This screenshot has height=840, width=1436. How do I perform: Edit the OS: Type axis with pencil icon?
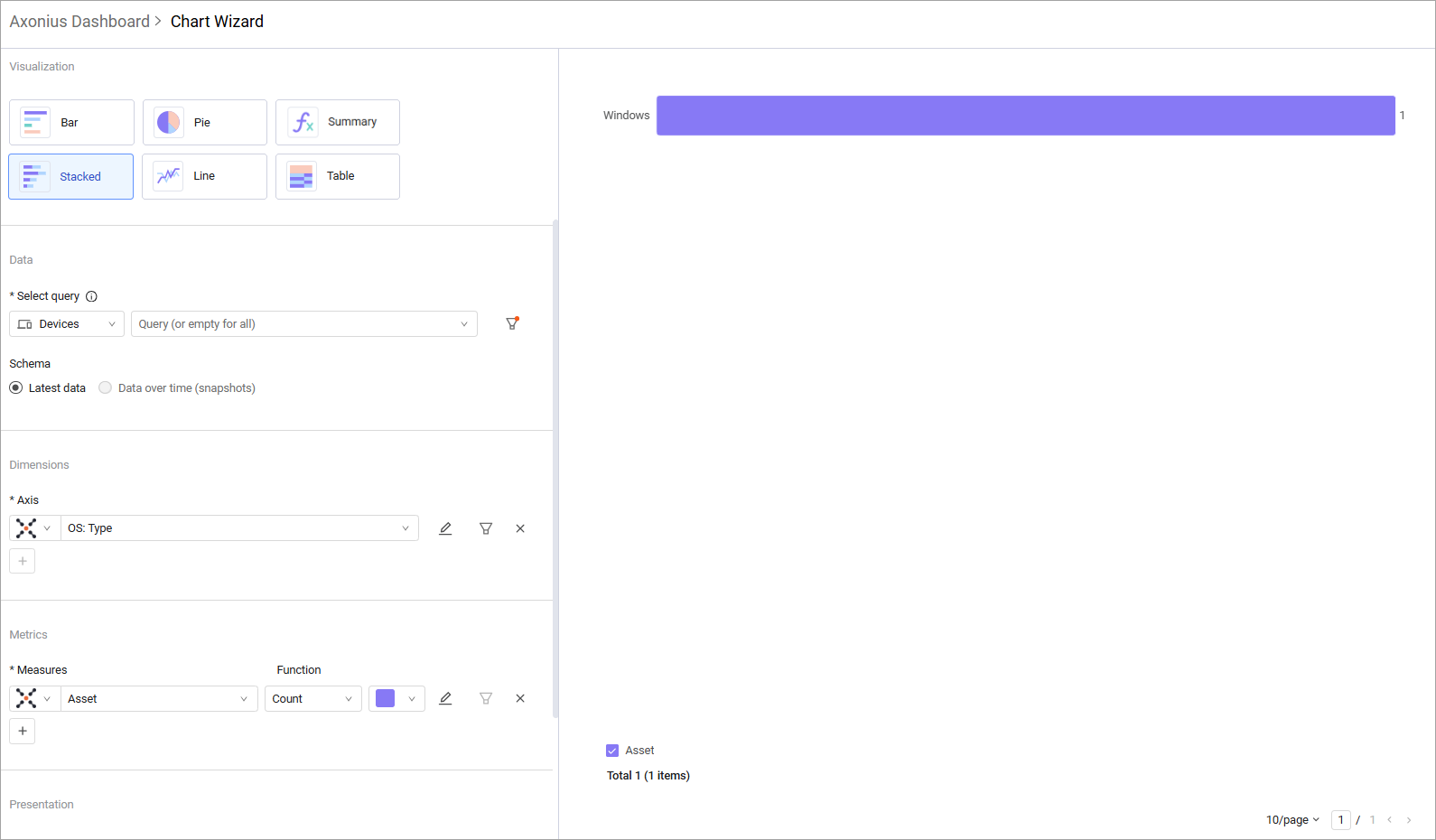coord(445,528)
